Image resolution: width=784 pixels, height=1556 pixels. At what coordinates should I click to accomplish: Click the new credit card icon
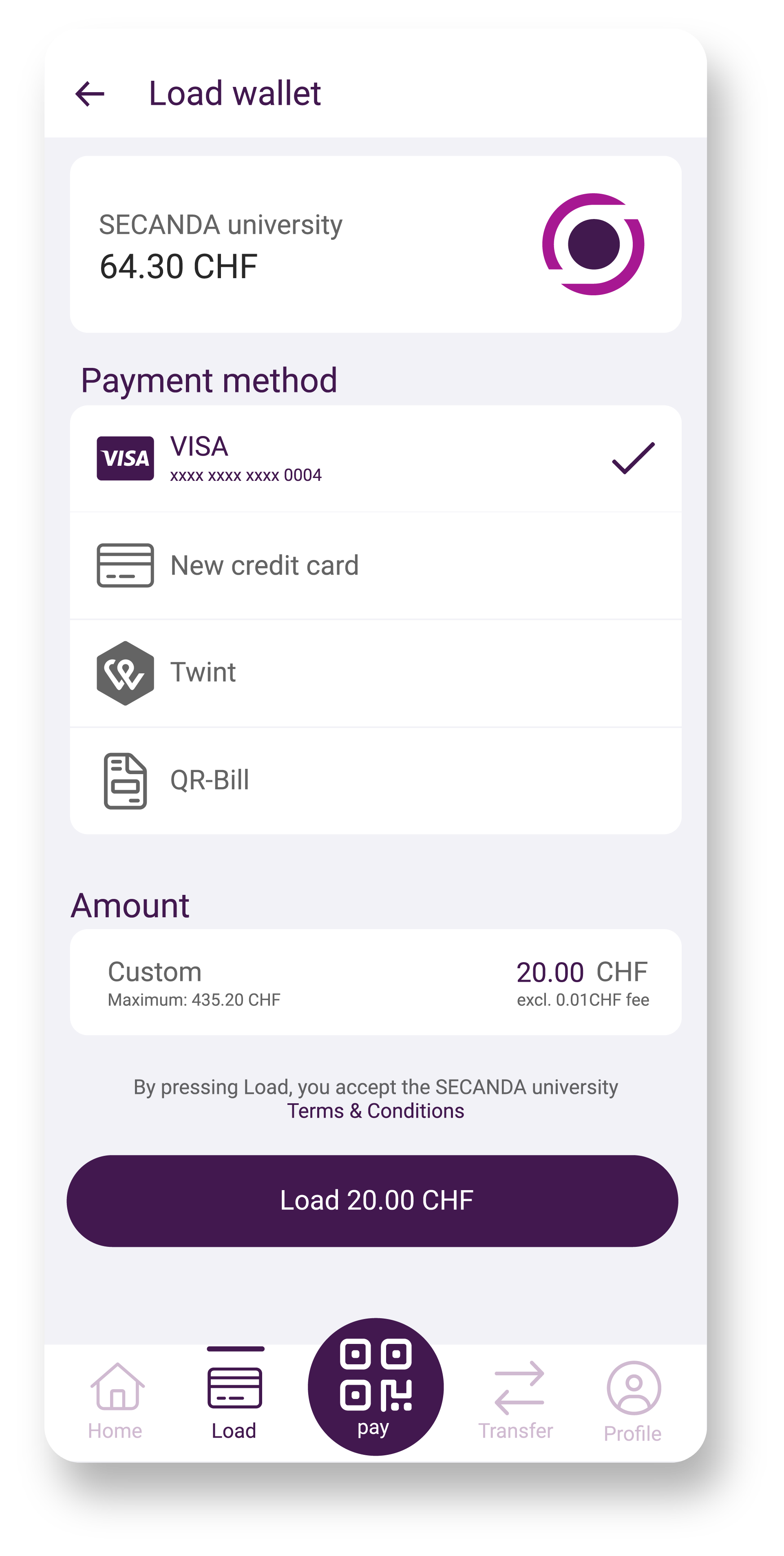tap(125, 565)
